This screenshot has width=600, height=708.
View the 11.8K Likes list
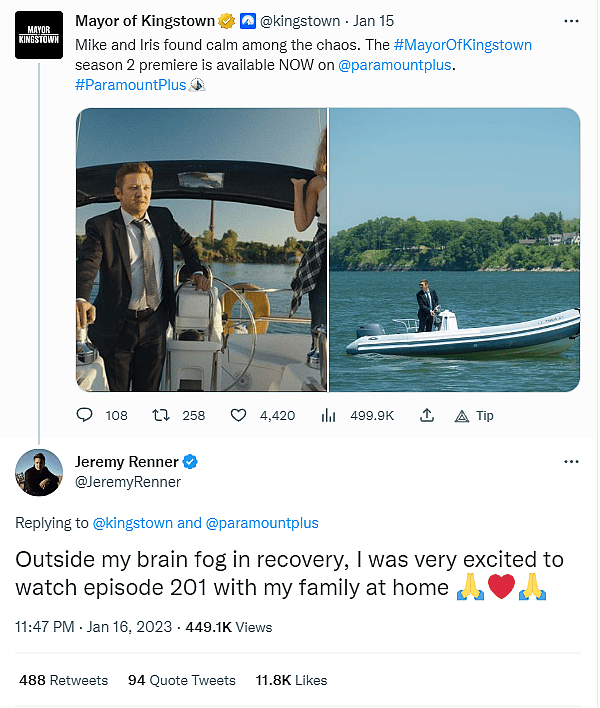(291, 680)
